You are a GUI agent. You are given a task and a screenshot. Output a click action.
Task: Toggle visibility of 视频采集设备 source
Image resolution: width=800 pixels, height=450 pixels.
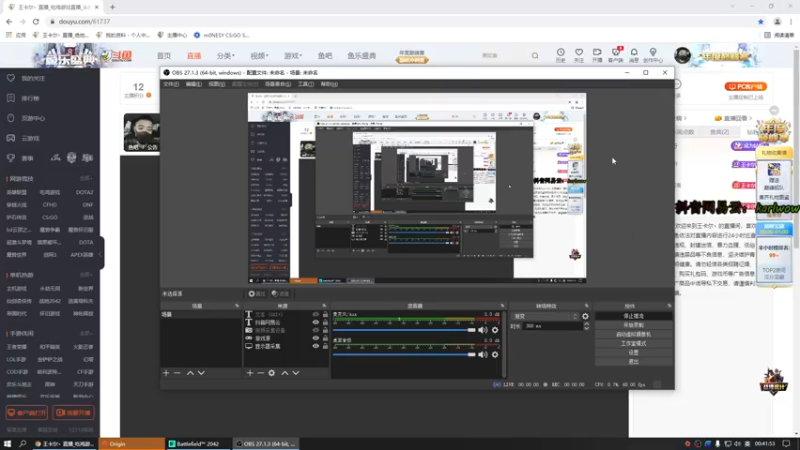(x=316, y=330)
